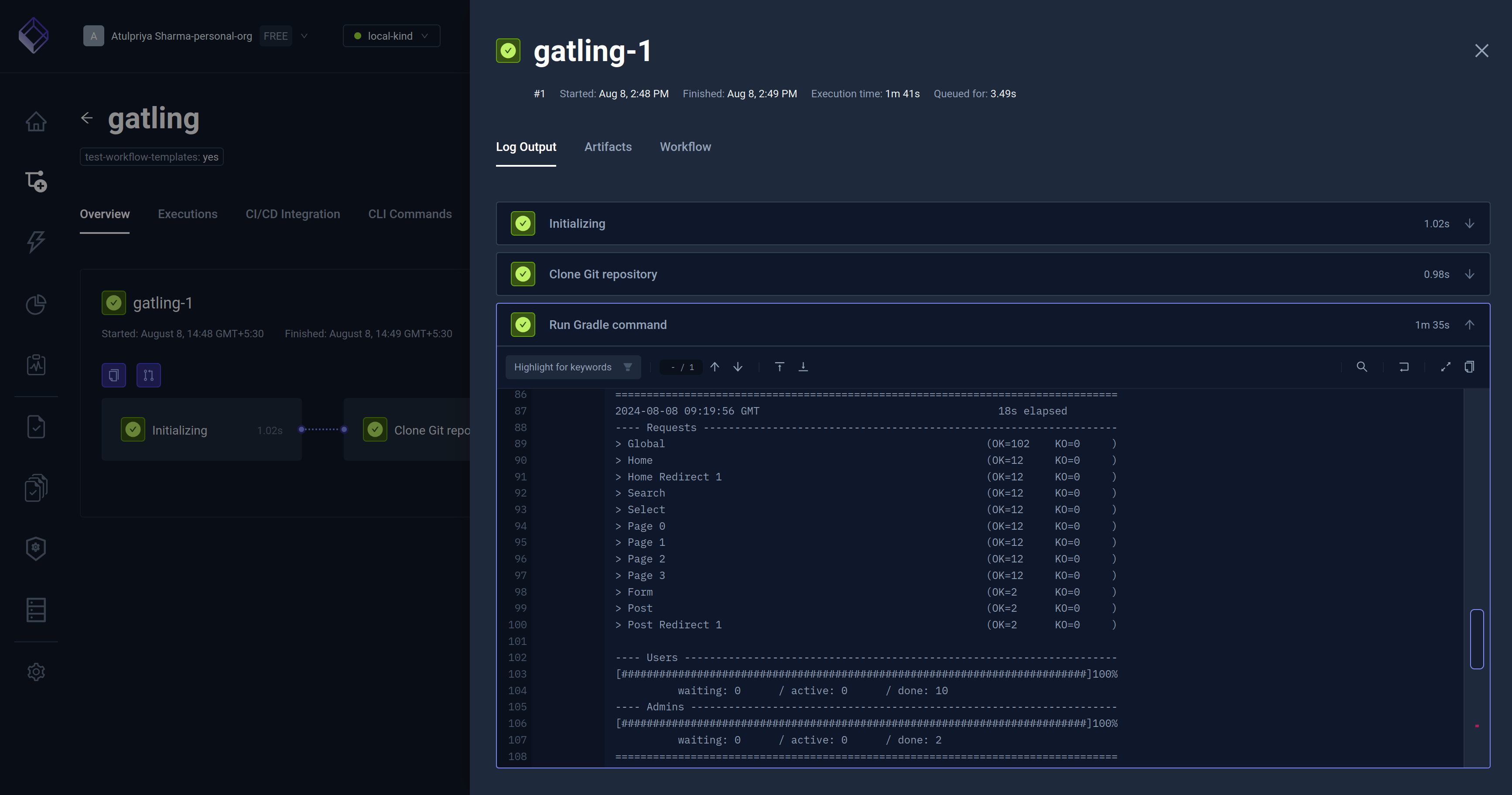The height and width of the screenshot is (795, 1512).
Task: Open Triggers via the lightning bolt icon
Action: coord(36,242)
